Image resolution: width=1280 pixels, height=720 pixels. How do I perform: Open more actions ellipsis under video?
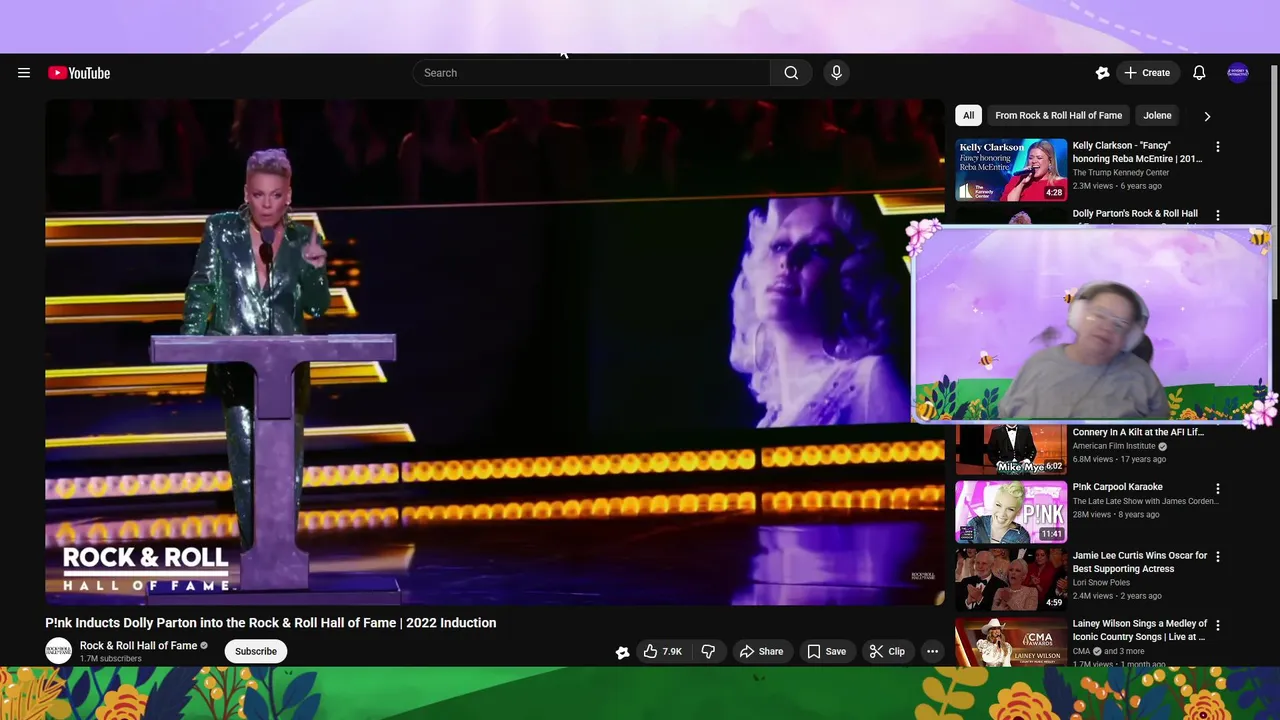tap(932, 651)
